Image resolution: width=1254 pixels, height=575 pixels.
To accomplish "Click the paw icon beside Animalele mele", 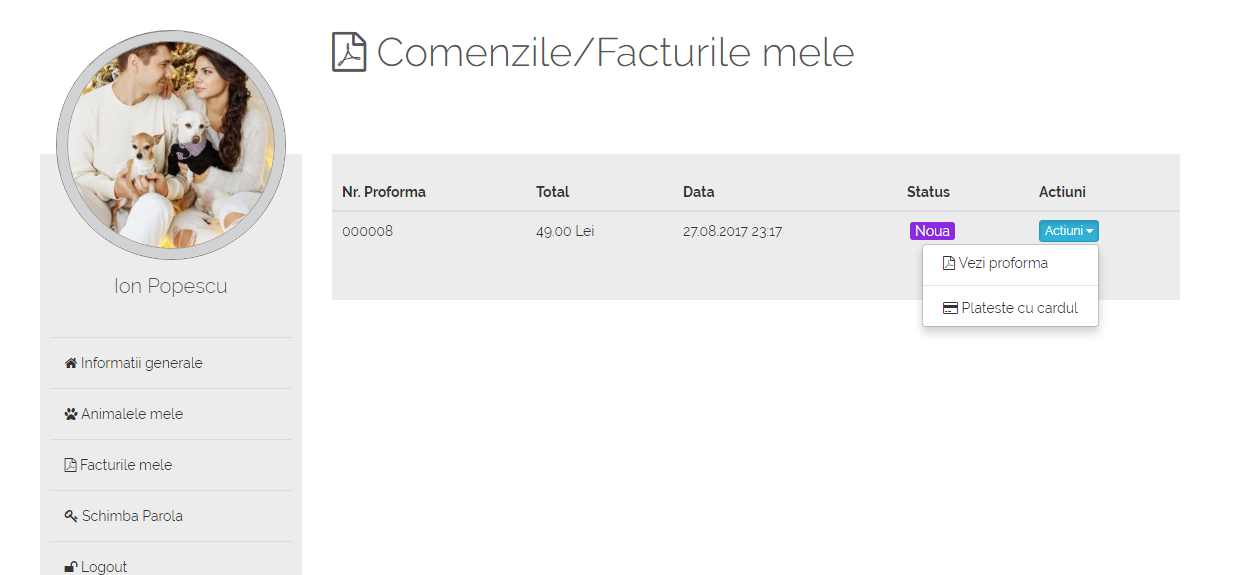I will pyautogui.click(x=71, y=414).
